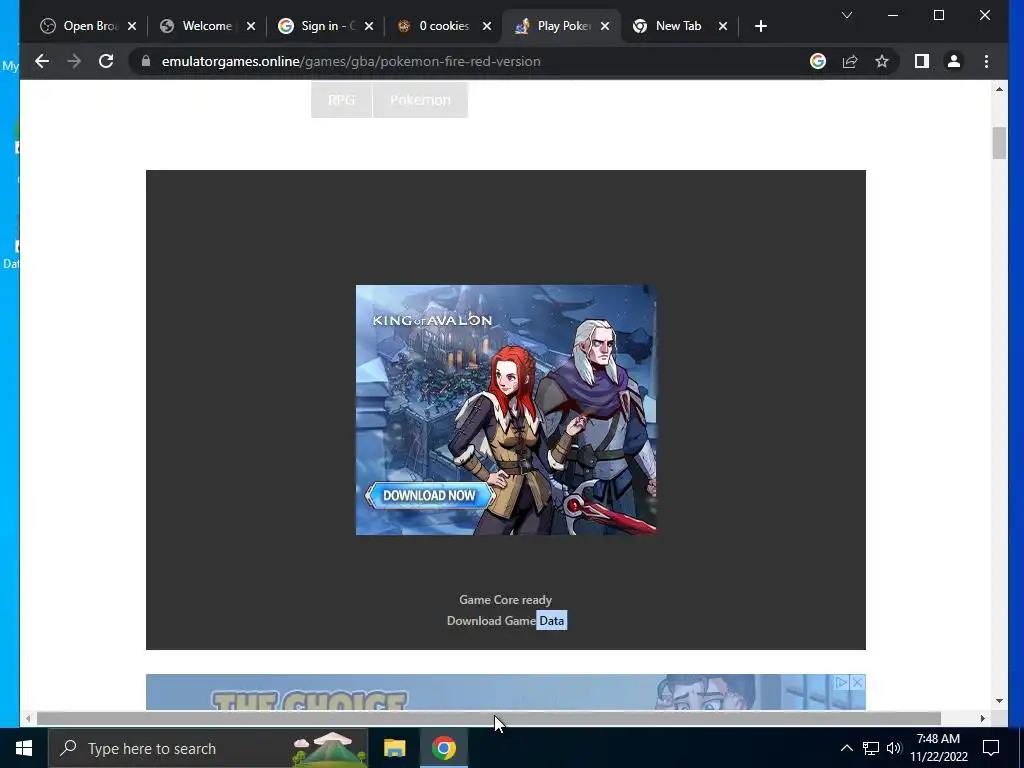Screen dimensions: 1024x768
Task: Expand the tab search chevron
Action: [x=847, y=15]
